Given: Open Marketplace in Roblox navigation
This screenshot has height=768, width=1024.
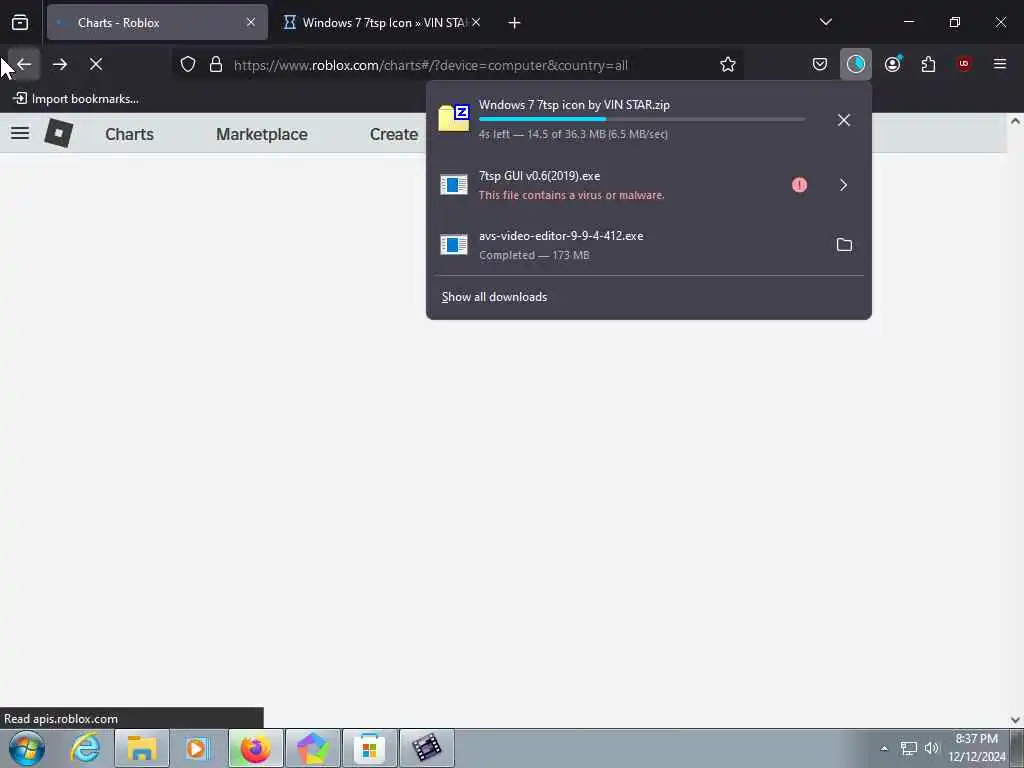Looking at the screenshot, I should (262, 135).
